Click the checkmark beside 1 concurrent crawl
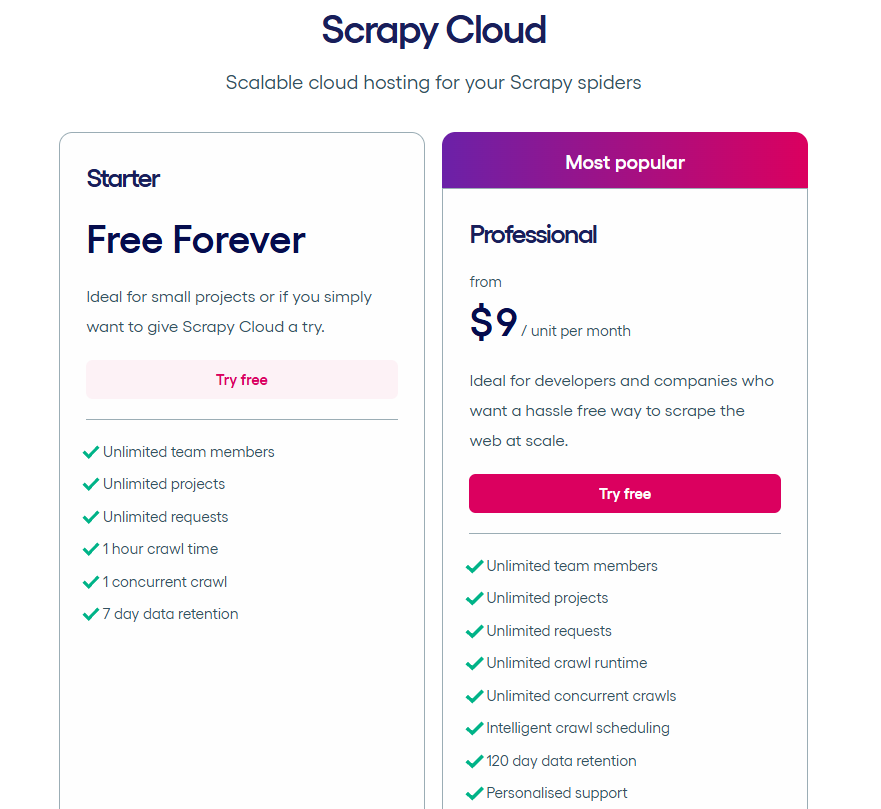 click(x=91, y=581)
